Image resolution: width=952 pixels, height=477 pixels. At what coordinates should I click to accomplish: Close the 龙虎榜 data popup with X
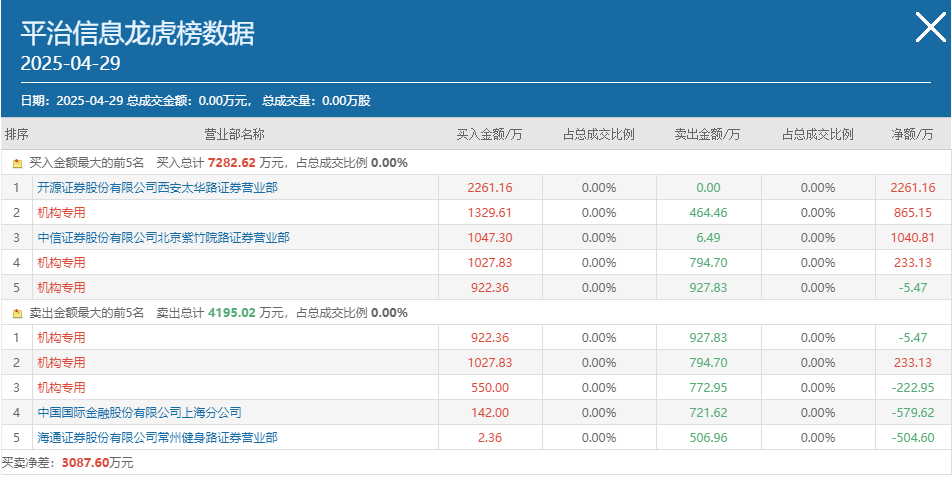click(930, 28)
